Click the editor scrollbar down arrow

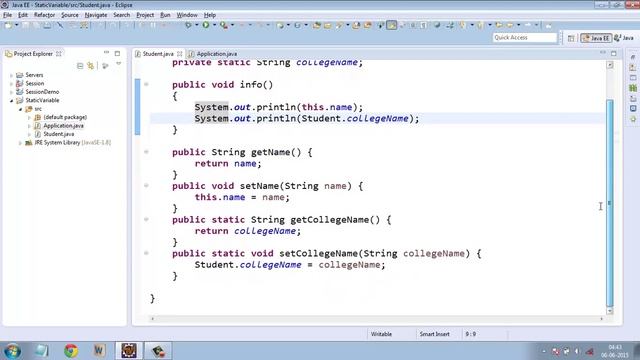[x=610, y=311]
